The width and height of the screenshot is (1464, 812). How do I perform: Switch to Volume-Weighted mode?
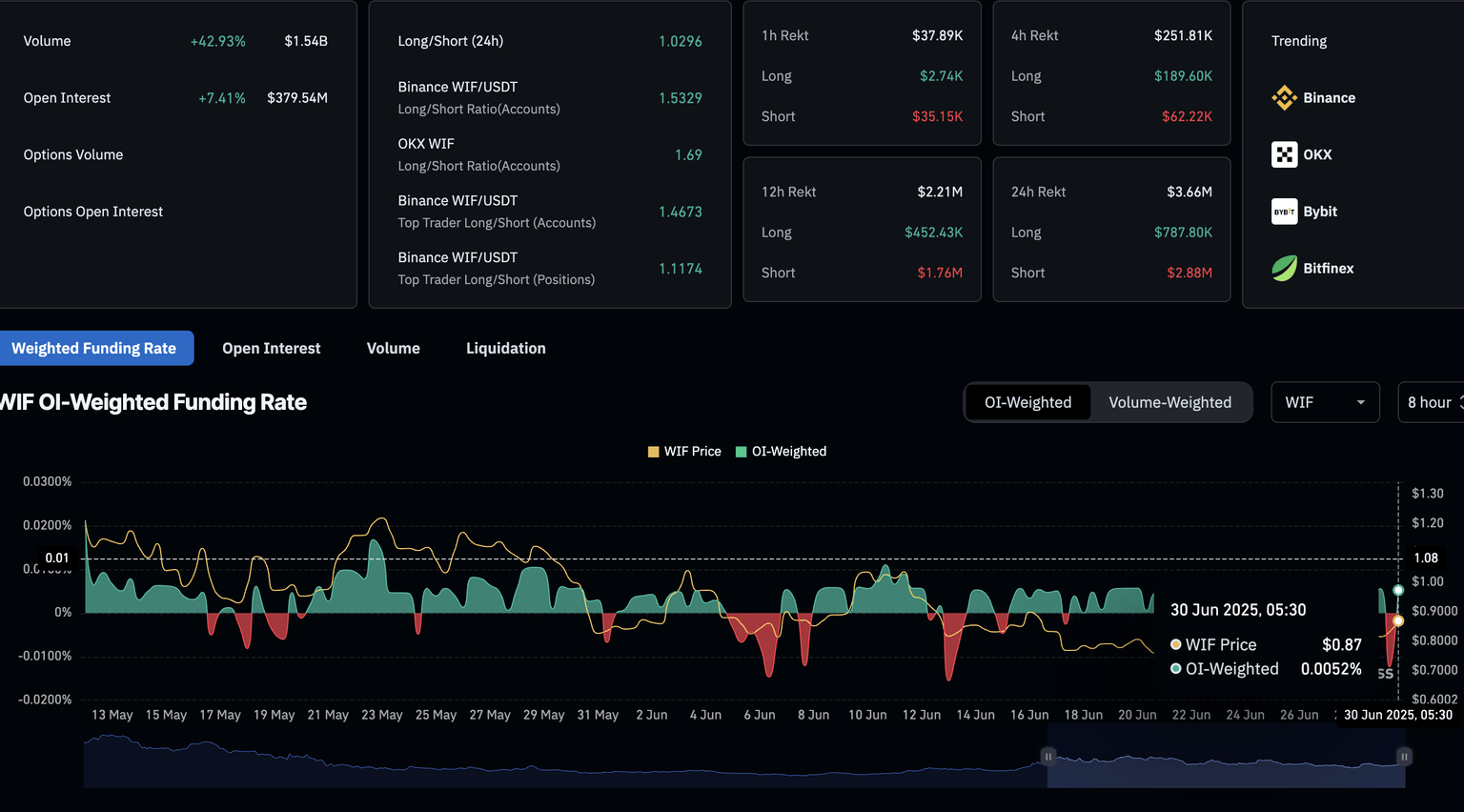(x=1169, y=403)
